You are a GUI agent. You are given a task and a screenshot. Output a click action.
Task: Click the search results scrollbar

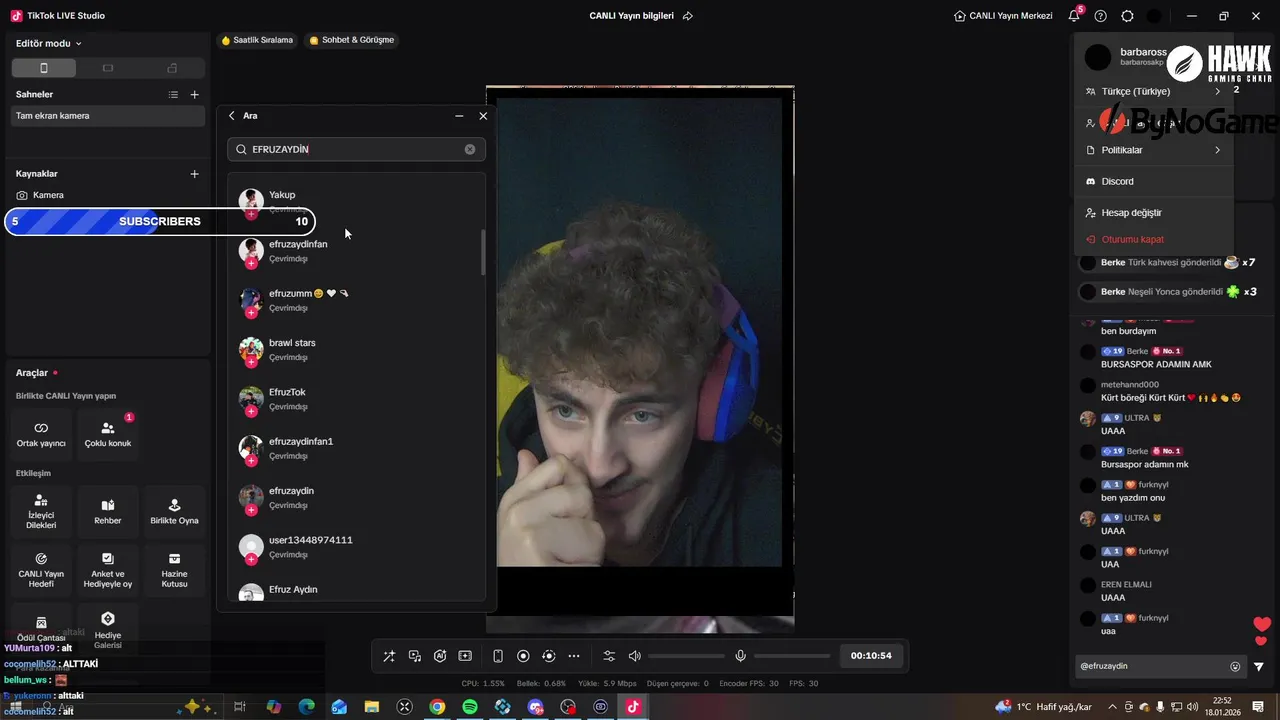pyautogui.click(x=483, y=252)
